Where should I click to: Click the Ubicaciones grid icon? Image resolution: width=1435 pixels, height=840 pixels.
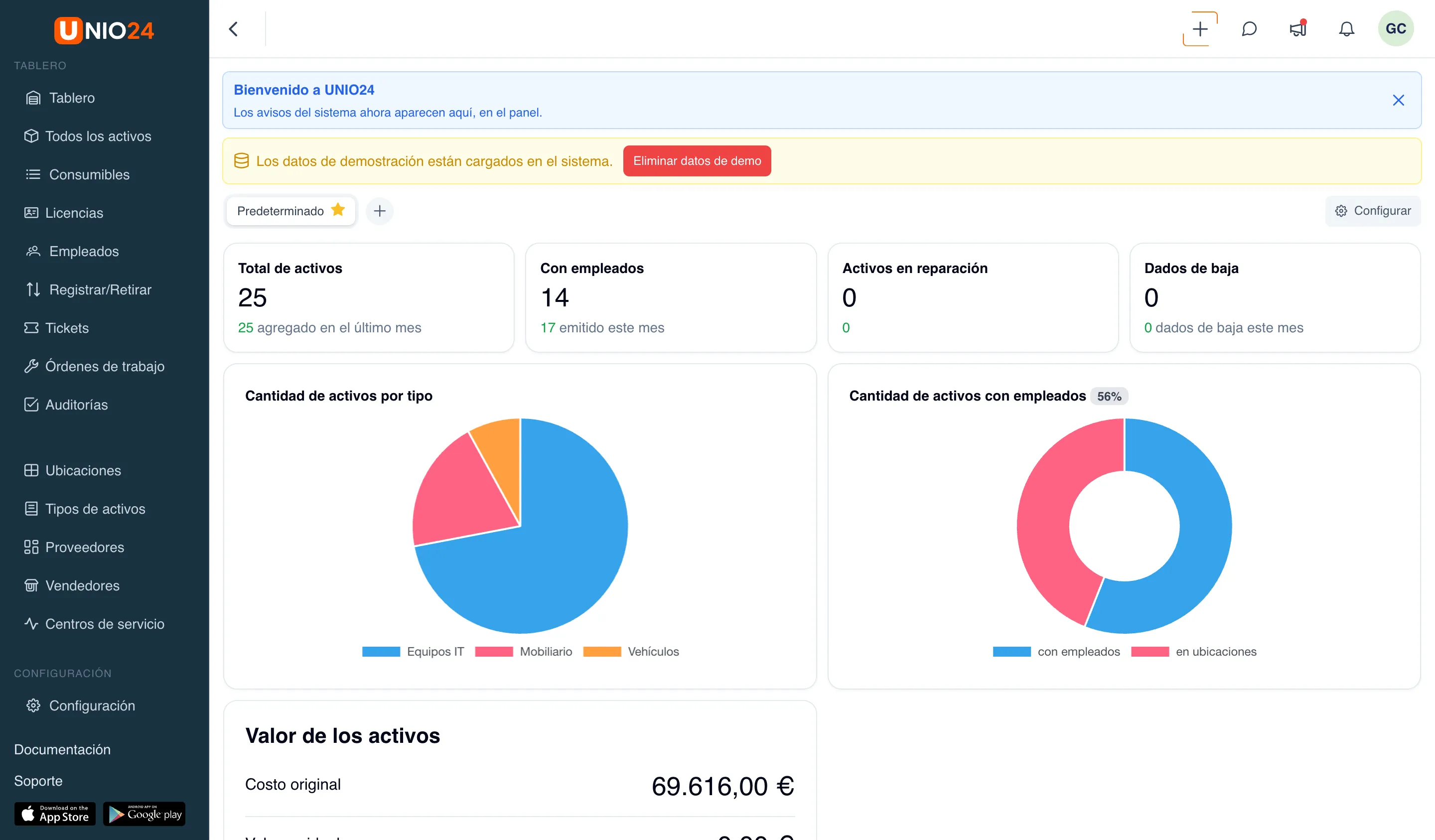(x=31, y=470)
